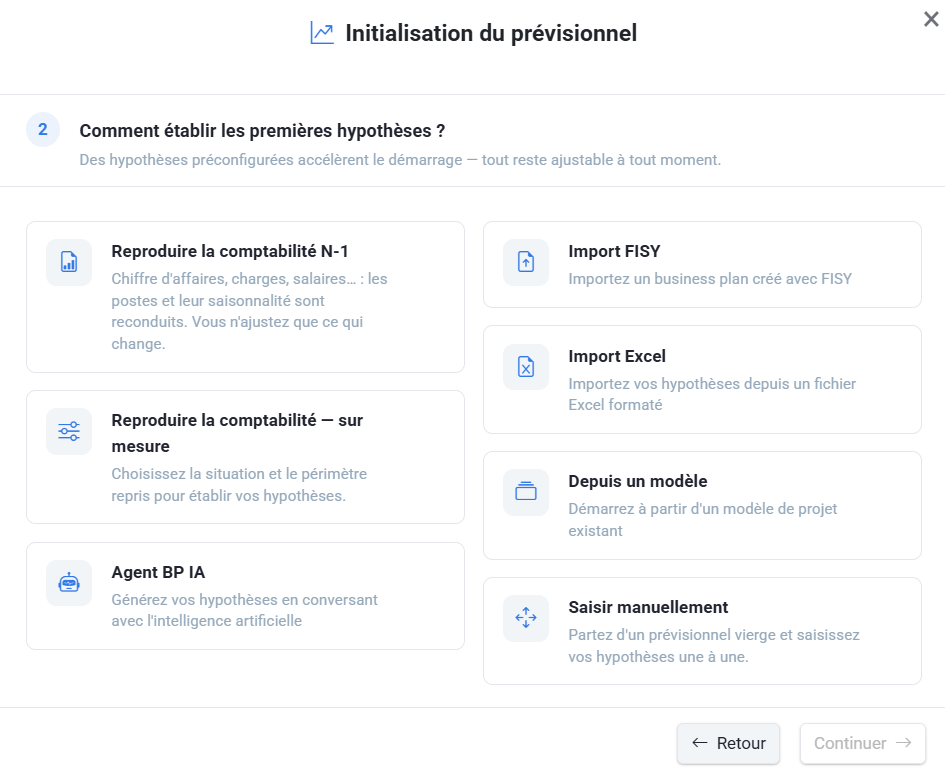
Task: Click the bar chart document icon for N-1
Action: 69,262
